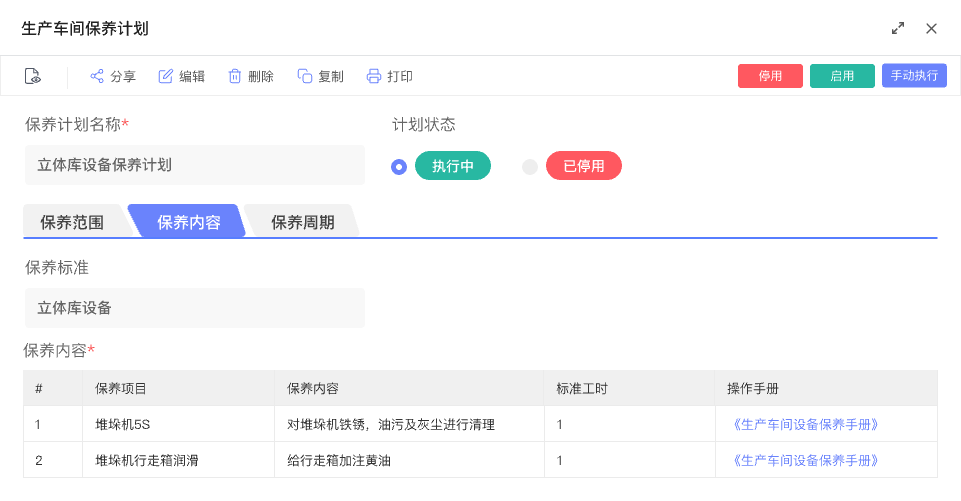The height and width of the screenshot is (501, 961).
Task: Switch to the 保养周期 tab
Action: click(302, 222)
